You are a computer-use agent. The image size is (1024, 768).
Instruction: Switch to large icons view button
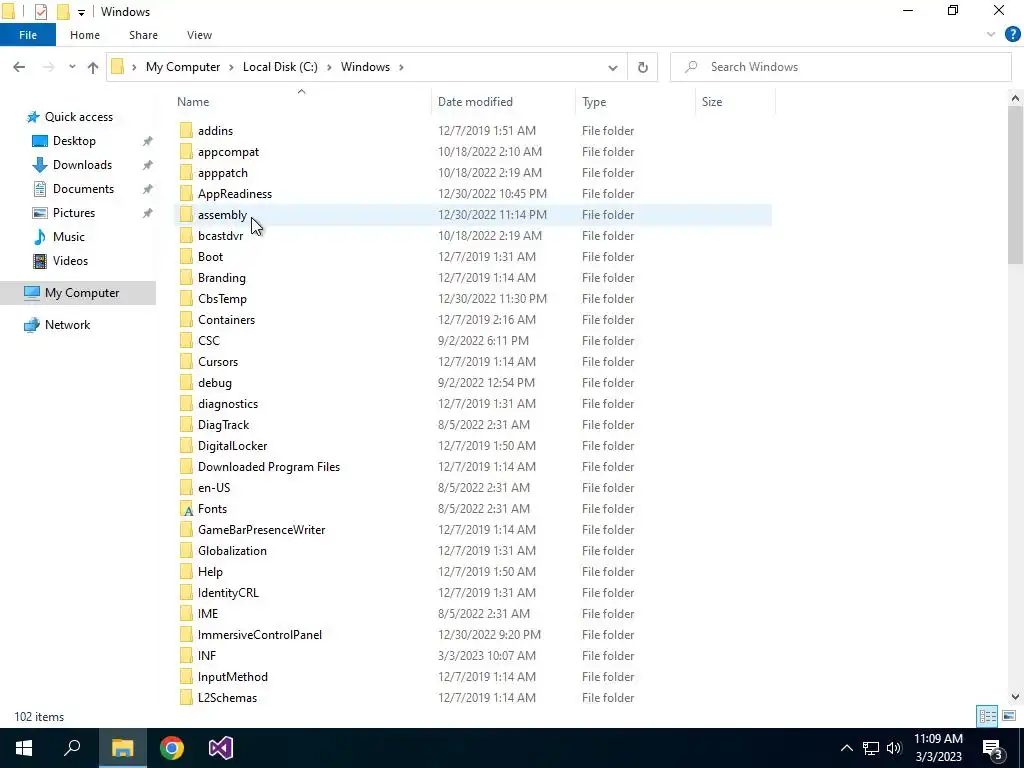[x=1008, y=716]
